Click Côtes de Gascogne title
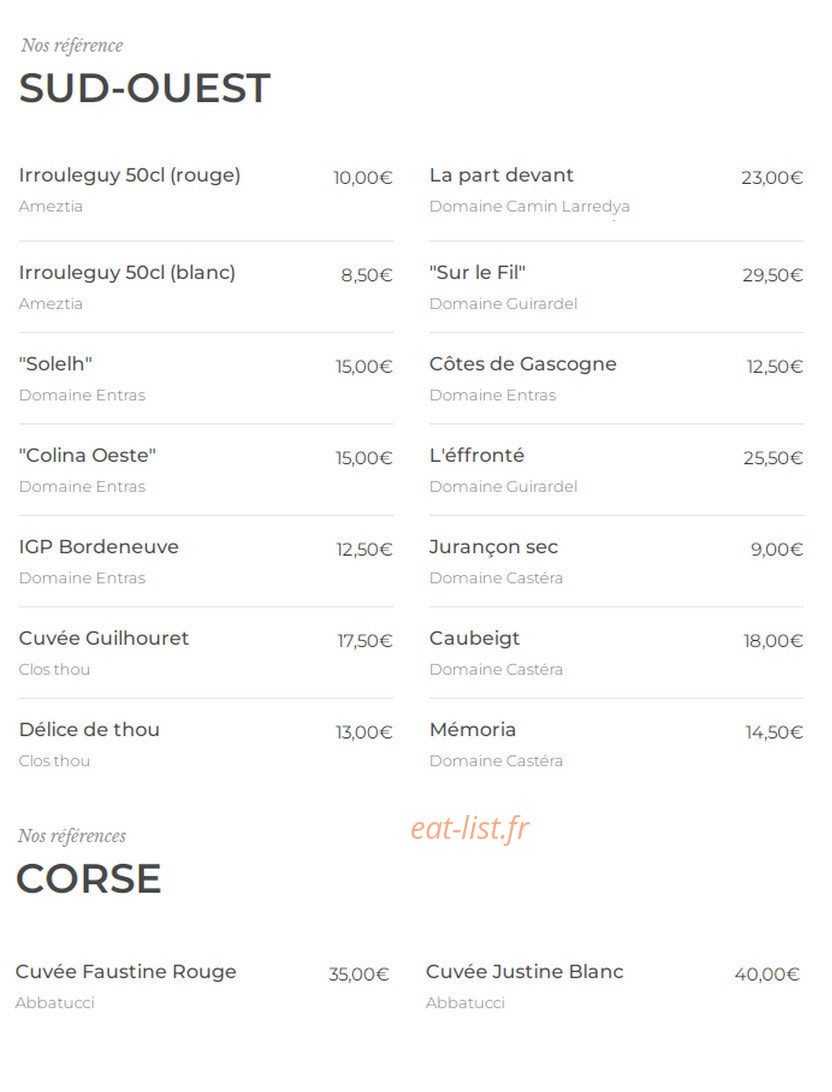Image resolution: width=832 pixels, height=1092 pixels. tap(523, 364)
